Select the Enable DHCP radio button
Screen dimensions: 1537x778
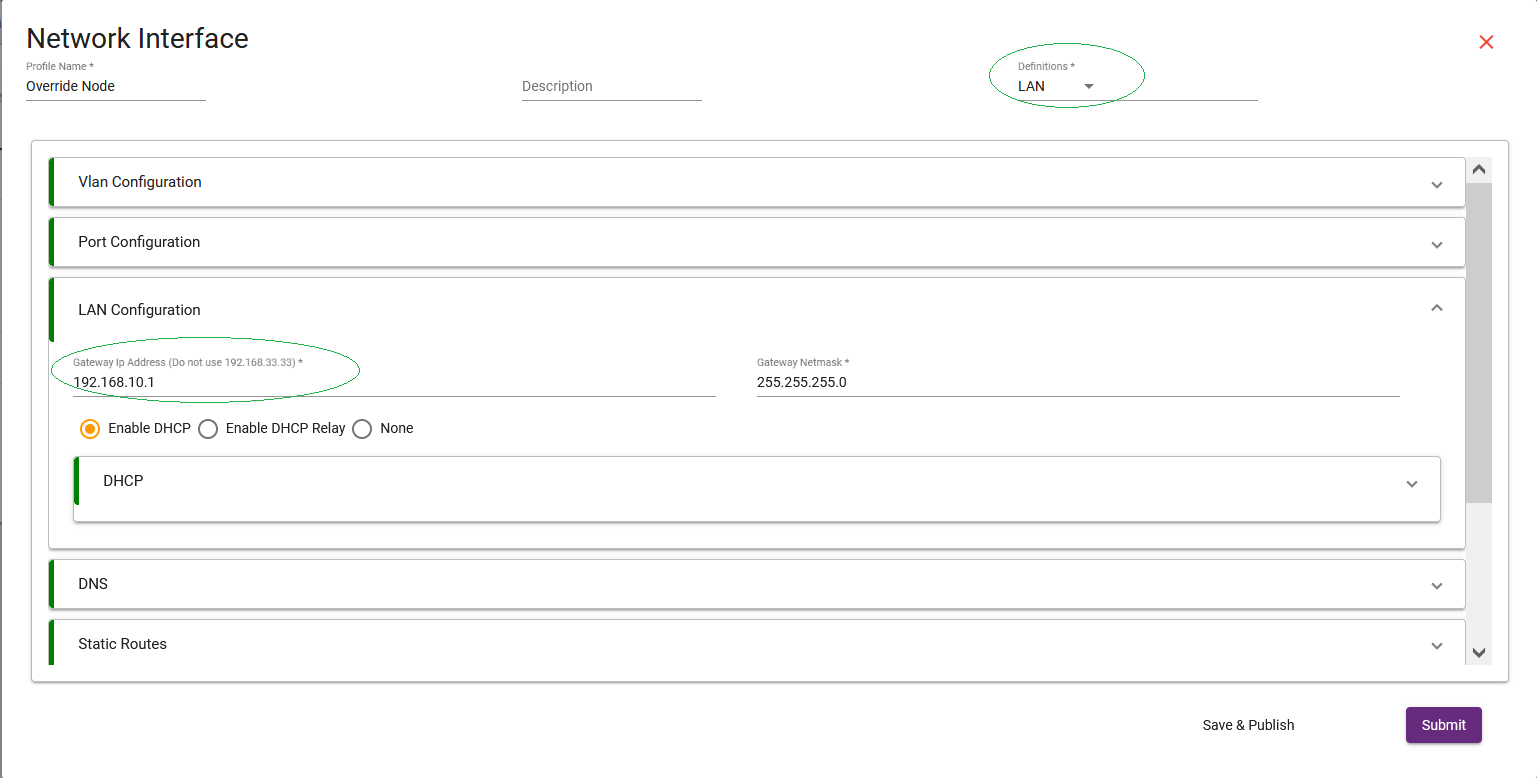point(90,429)
